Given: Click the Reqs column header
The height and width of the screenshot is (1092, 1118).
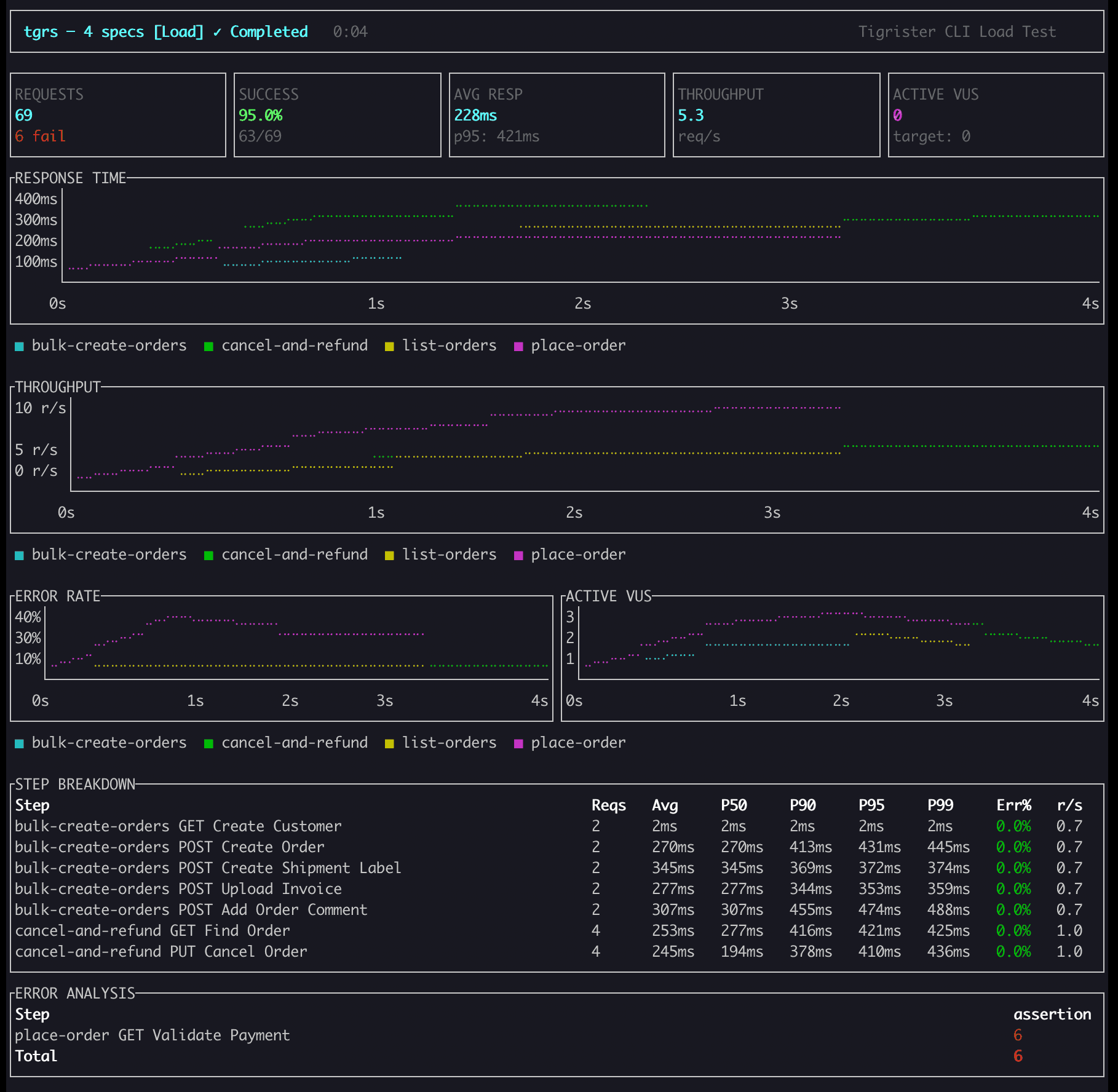Looking at the screenshot, I should click(x=608, y=805).
